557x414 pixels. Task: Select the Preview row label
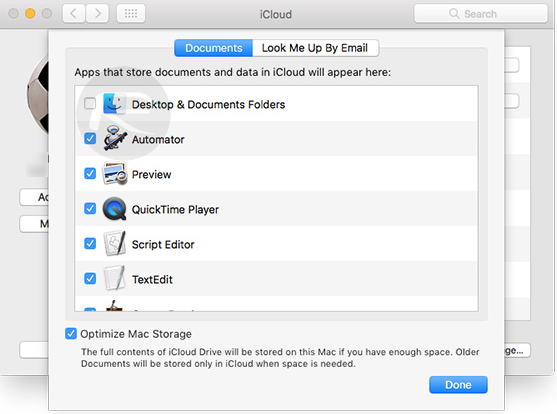152,174
